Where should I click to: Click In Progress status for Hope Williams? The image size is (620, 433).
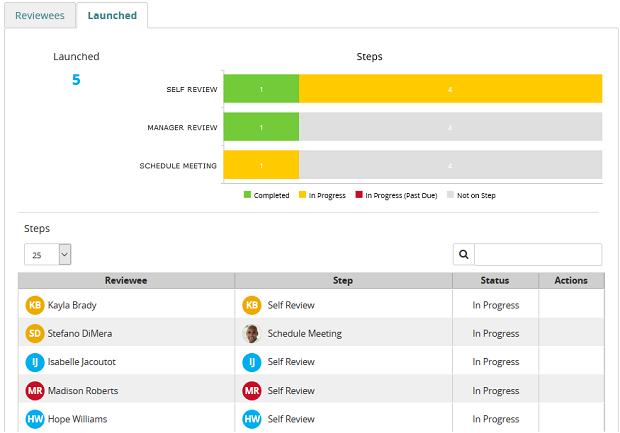(x=496, y=419)
